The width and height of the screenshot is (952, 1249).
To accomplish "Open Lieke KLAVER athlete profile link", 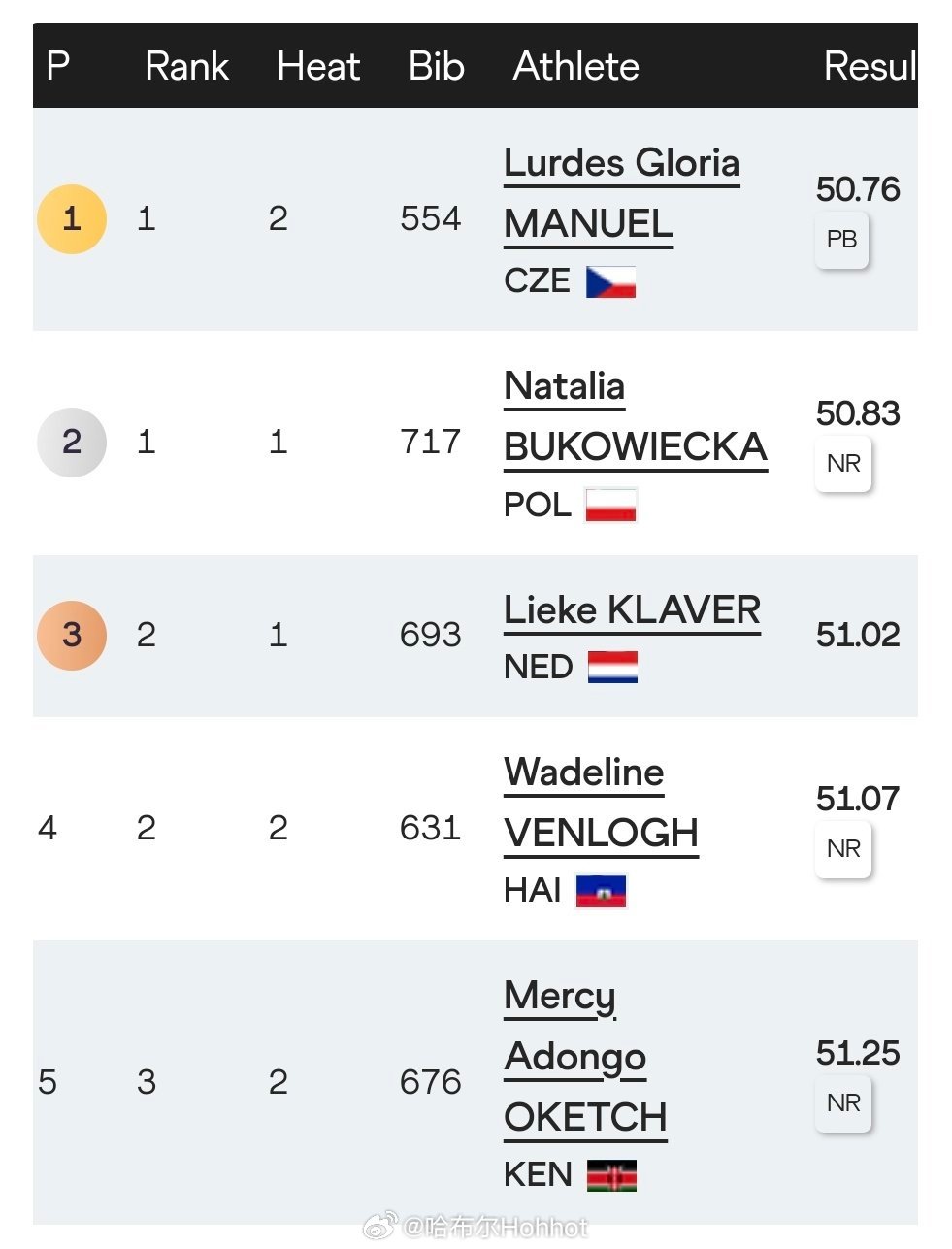I will click(x=632, y=610).
